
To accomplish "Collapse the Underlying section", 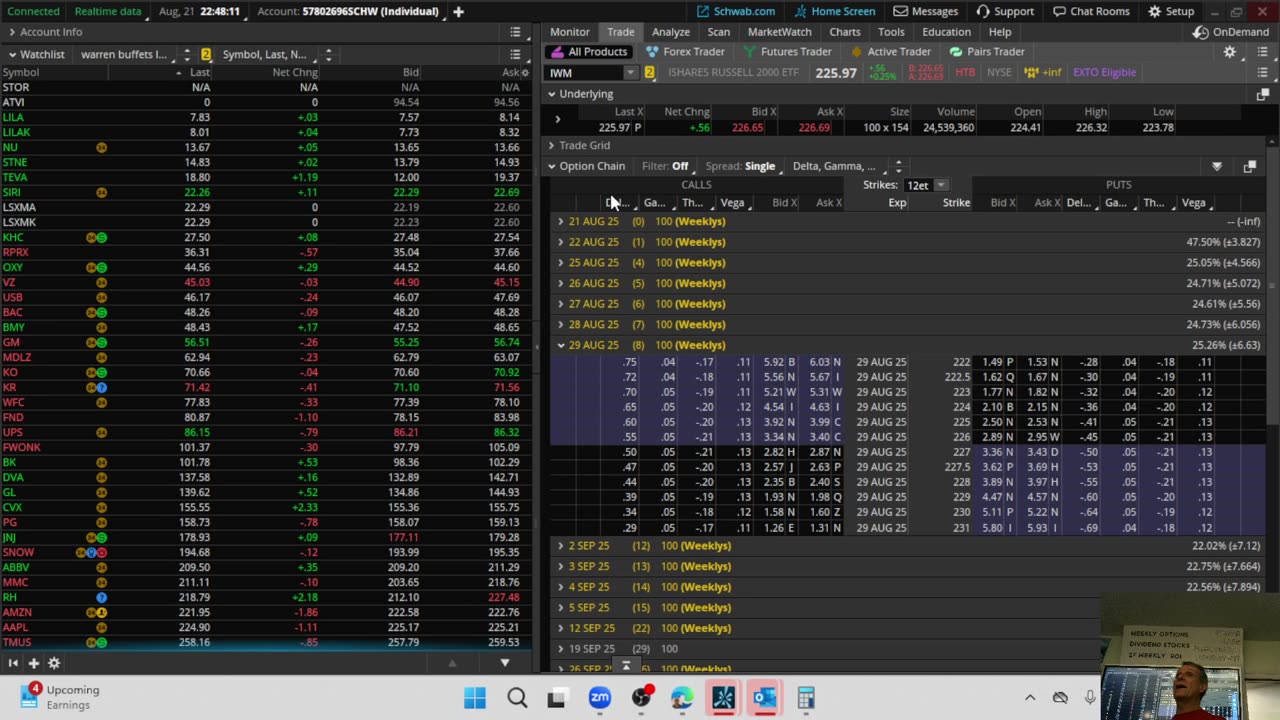I will (551, 94).
